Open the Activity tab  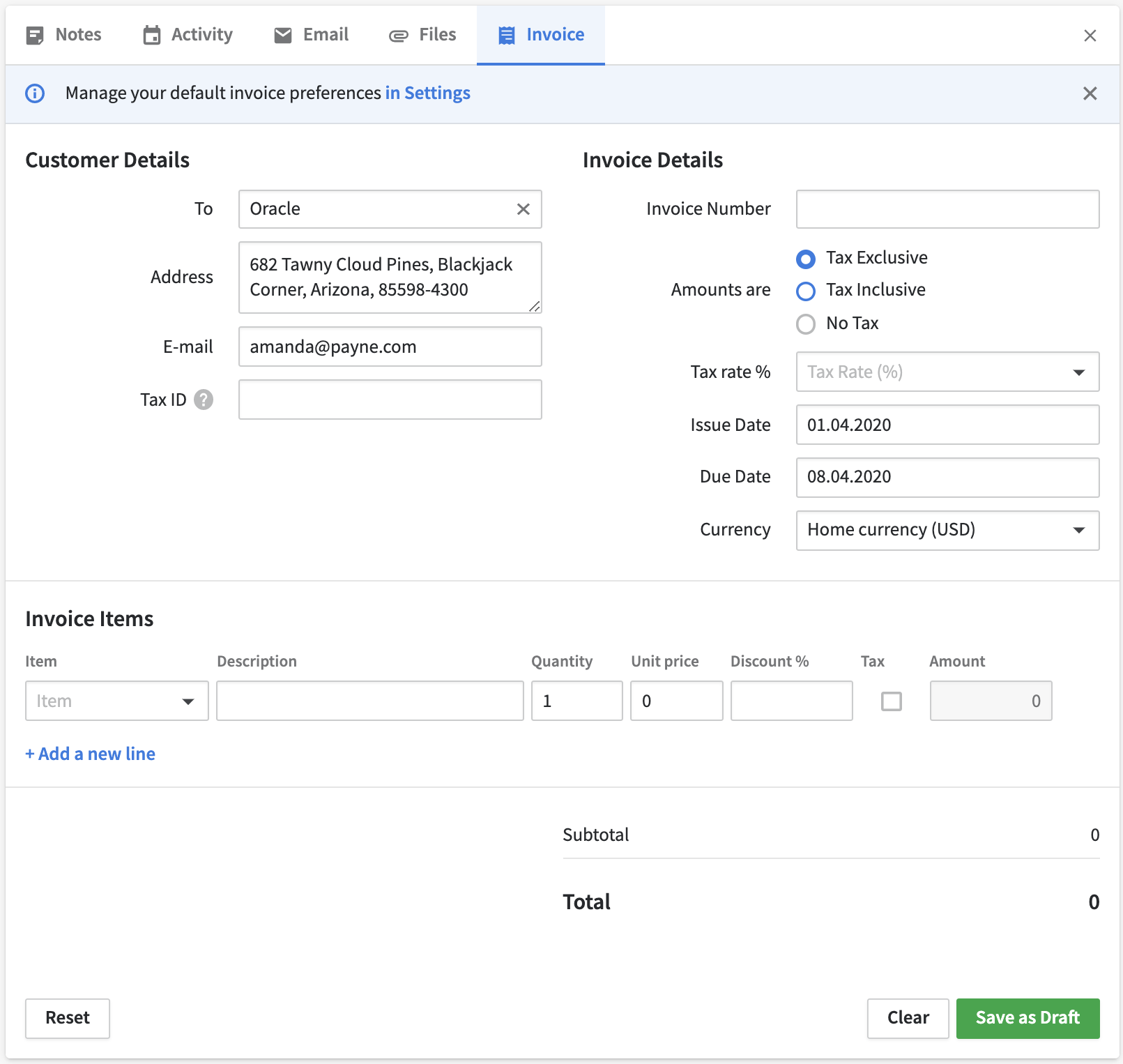pyautogui.click(x=188, y=35)
